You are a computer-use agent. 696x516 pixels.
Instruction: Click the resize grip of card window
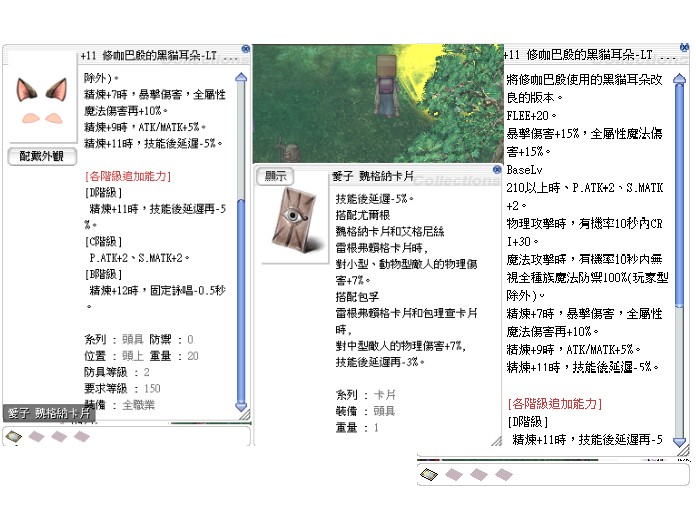tap(496, 441)
